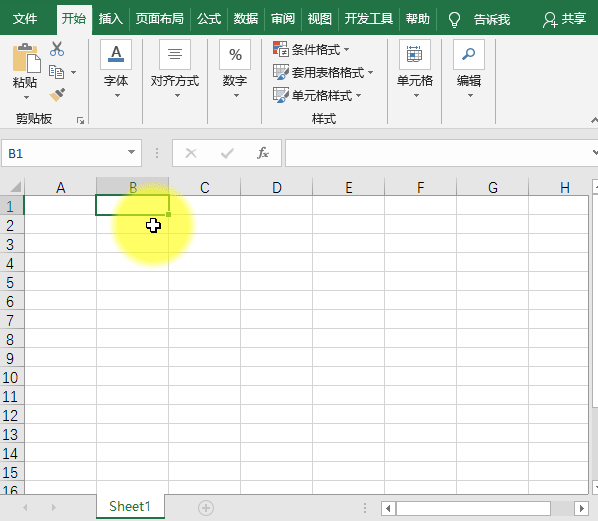Click the 单元格样式 cell styles icon

coord(281,95)
